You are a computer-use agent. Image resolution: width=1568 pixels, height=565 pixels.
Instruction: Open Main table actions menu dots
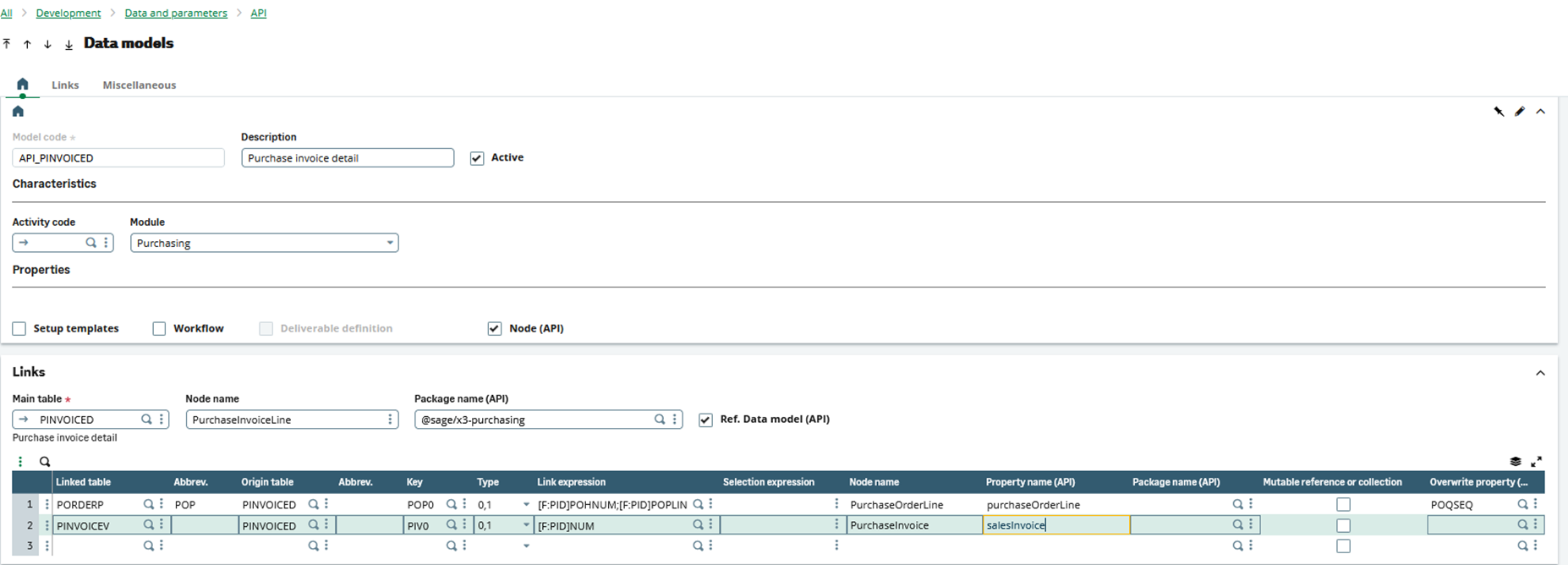161,420
